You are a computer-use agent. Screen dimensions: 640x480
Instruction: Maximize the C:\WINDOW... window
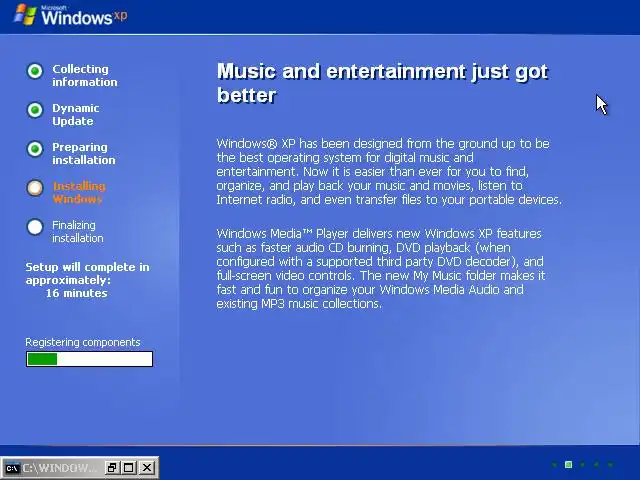[129, 467]
